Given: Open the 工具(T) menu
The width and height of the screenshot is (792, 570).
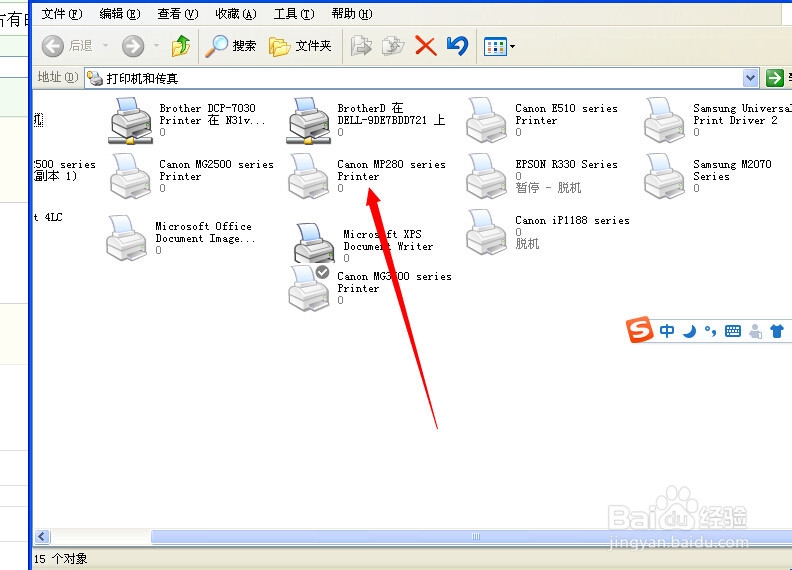Looking at the screenshot, I should pyautogui.click(x=294, y=14).
